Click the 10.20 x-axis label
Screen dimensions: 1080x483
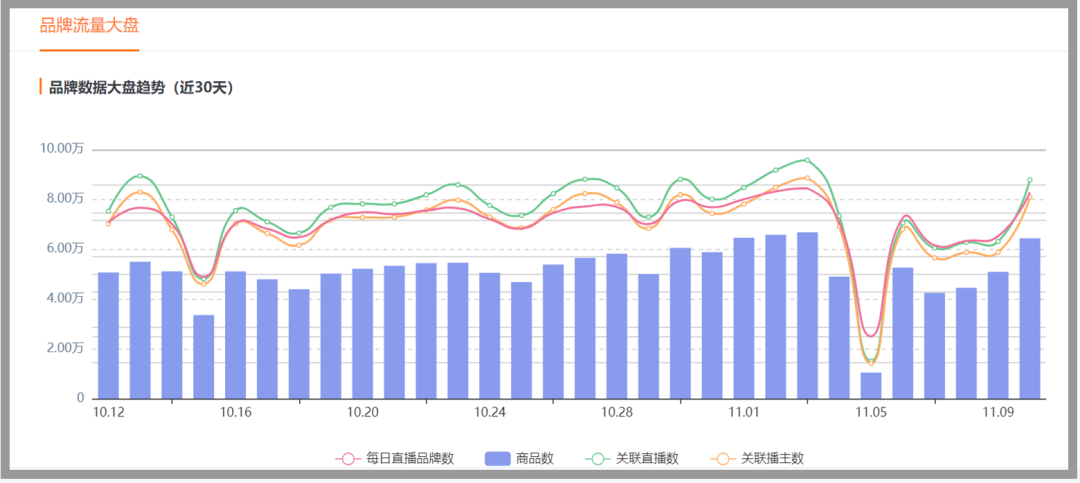pos(362,412)
